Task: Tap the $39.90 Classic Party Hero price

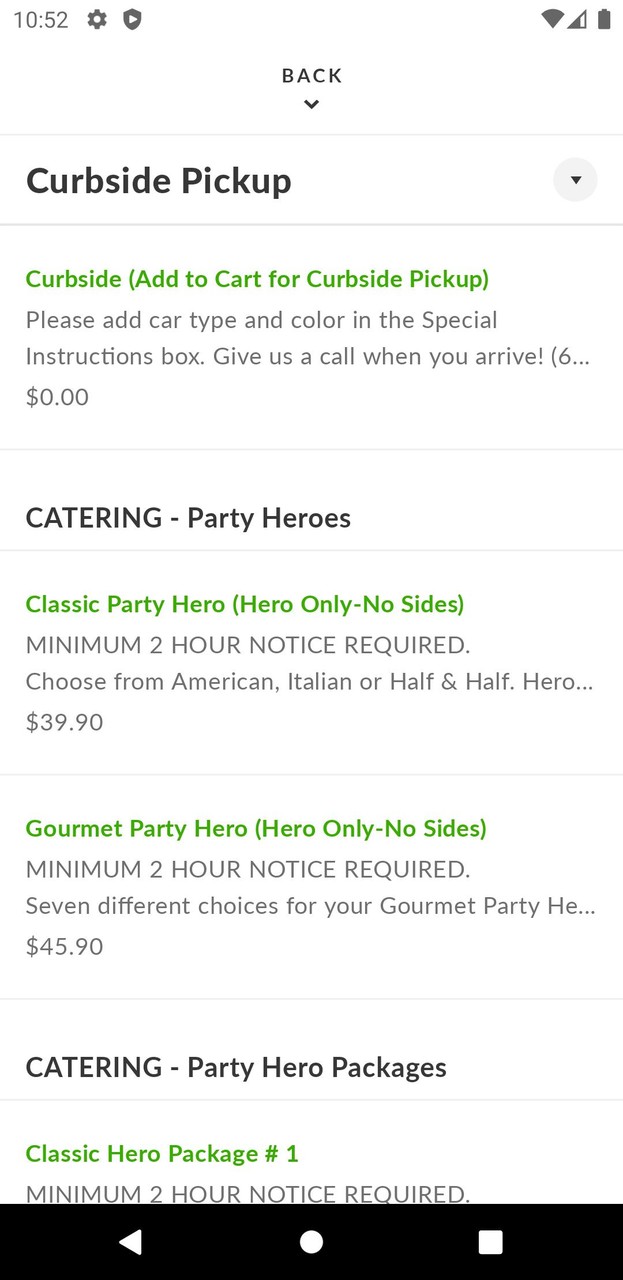Action: click(x=64, y=722)
